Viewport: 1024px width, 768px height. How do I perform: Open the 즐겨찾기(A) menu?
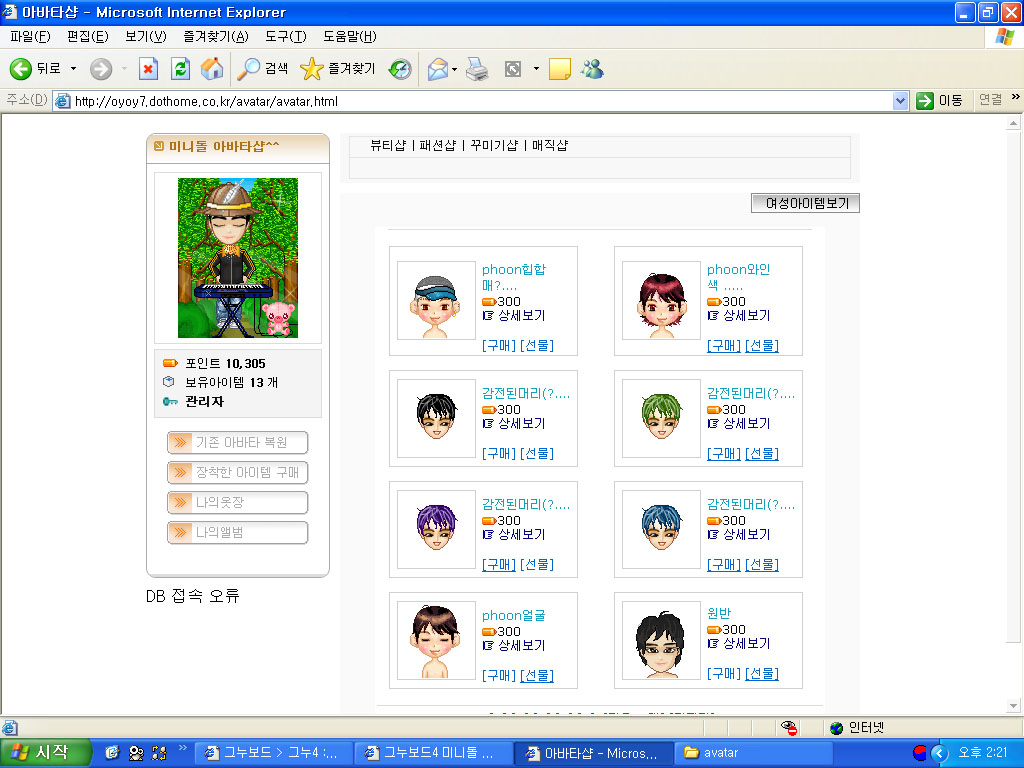pyautogui.click(x=215, y=37)
